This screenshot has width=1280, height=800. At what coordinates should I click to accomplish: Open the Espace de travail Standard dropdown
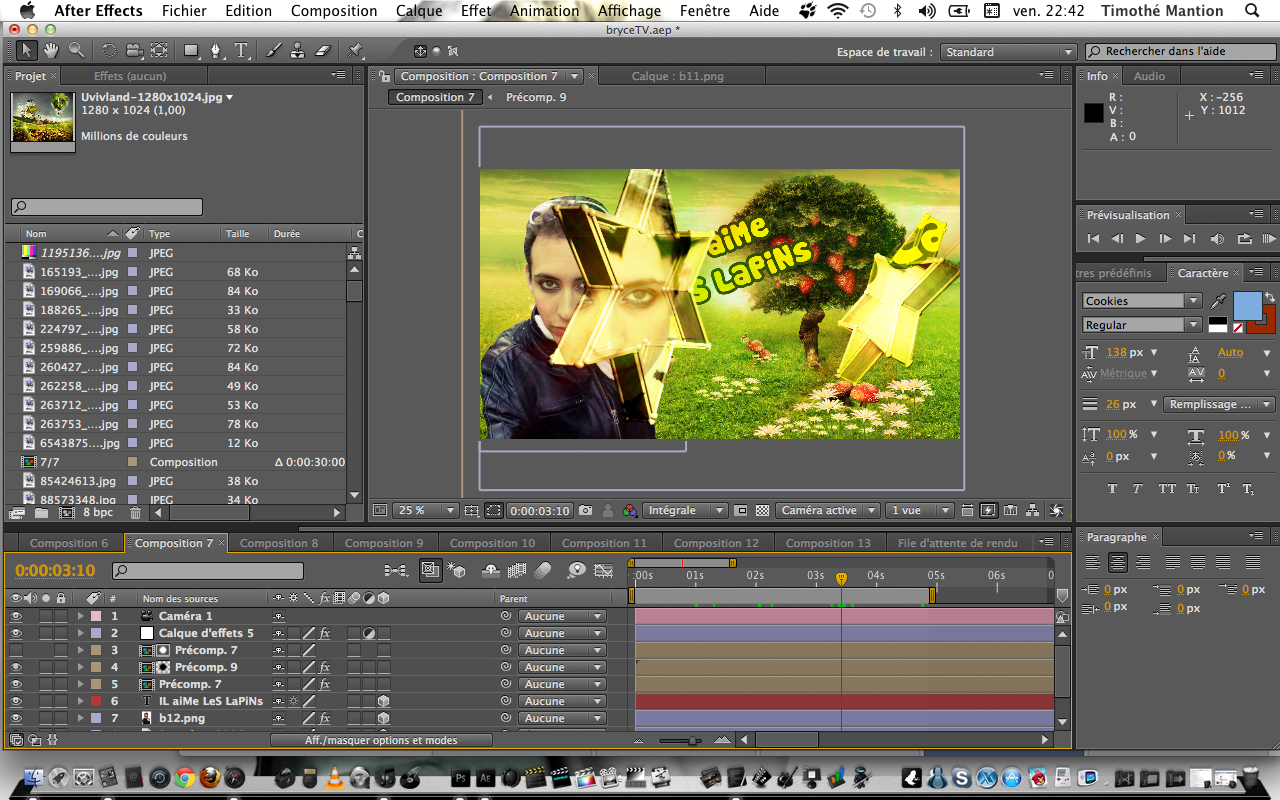coord(1008,52)
